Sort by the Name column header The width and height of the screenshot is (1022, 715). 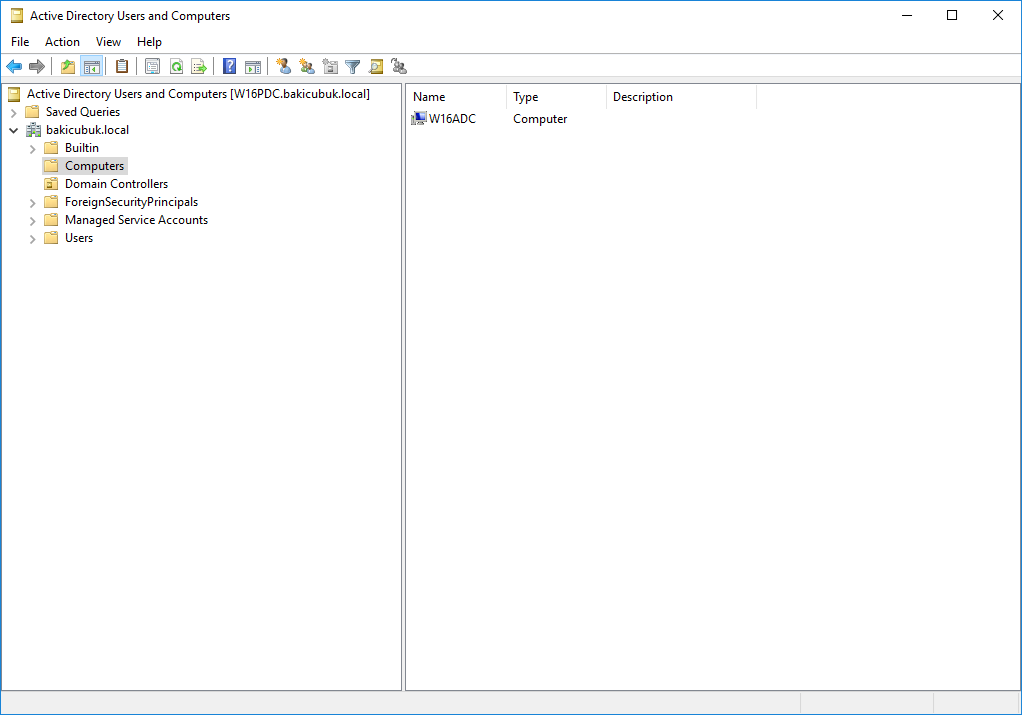[x=457, y=97]
